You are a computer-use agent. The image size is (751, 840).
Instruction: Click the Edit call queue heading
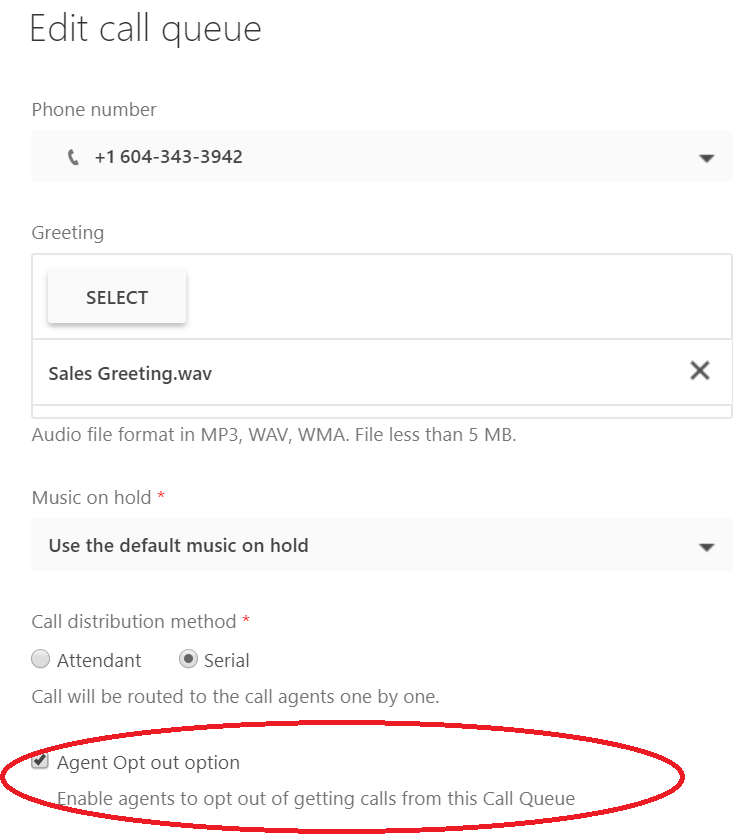(145, 29)
